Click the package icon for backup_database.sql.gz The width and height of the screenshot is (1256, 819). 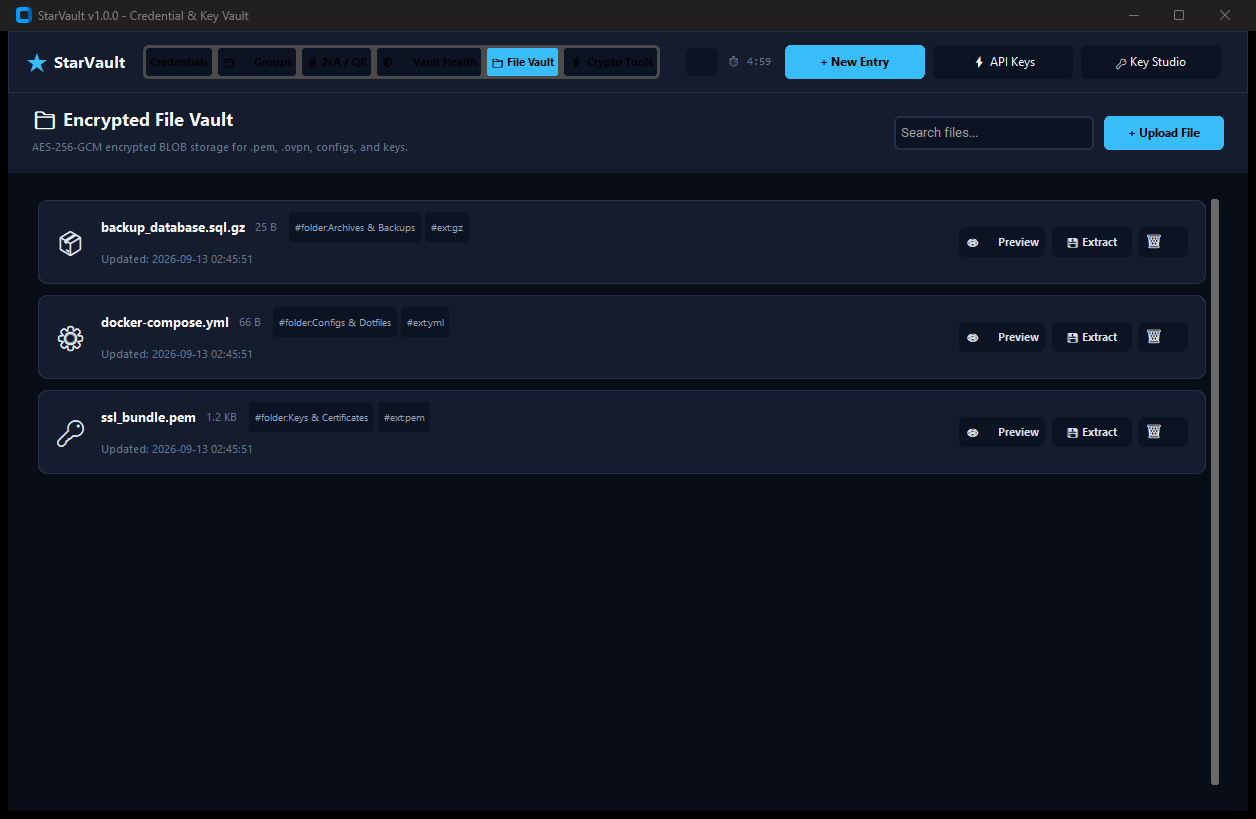pos(70,243)
